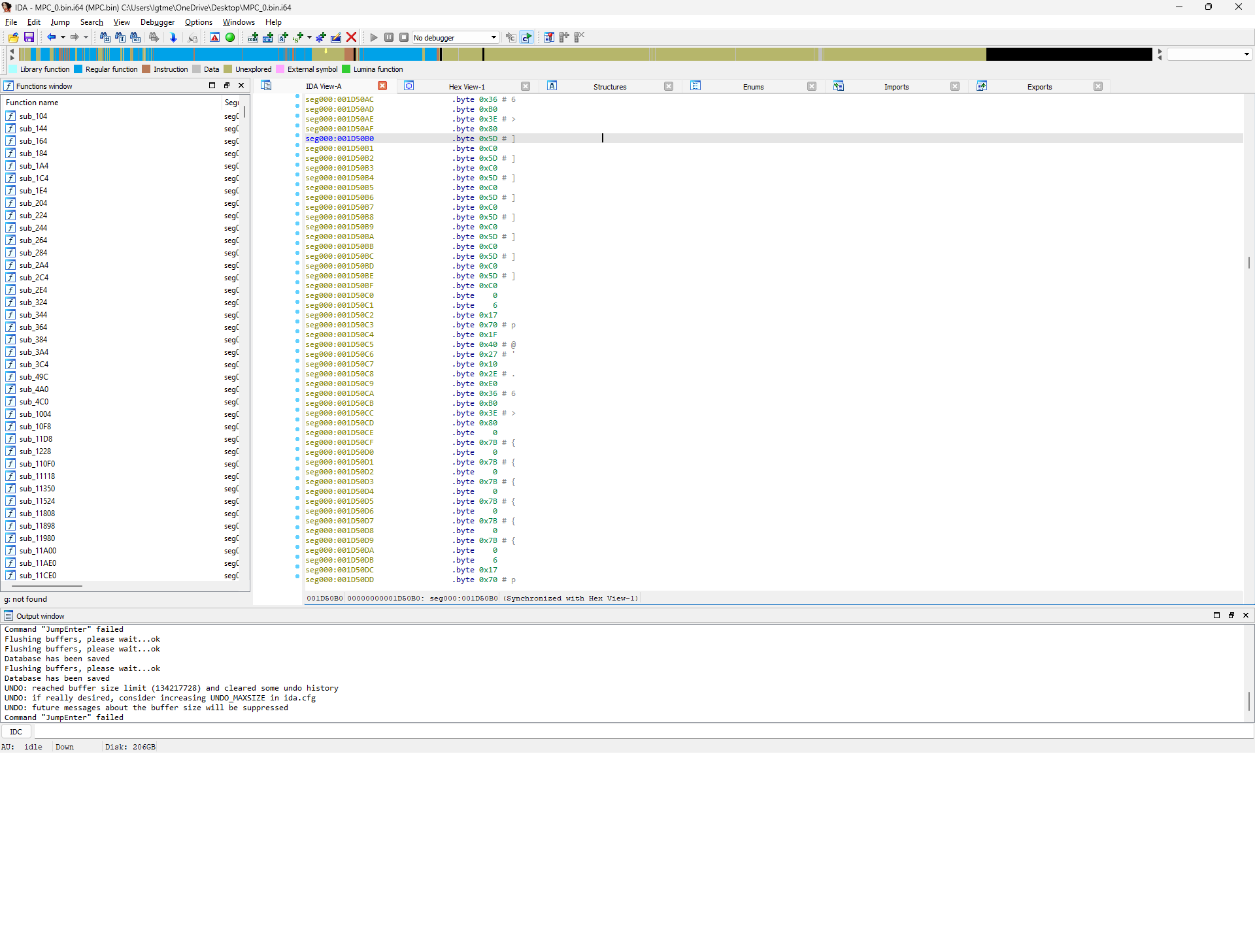Image resolution: width=1255 pixels, height=952 pixels.
Task: Close the Hex View-1 tab
Action: coord(526,86)
